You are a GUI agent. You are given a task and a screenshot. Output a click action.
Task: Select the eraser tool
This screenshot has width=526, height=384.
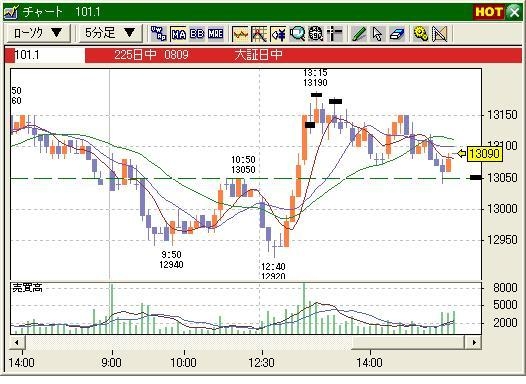point(397,34)
